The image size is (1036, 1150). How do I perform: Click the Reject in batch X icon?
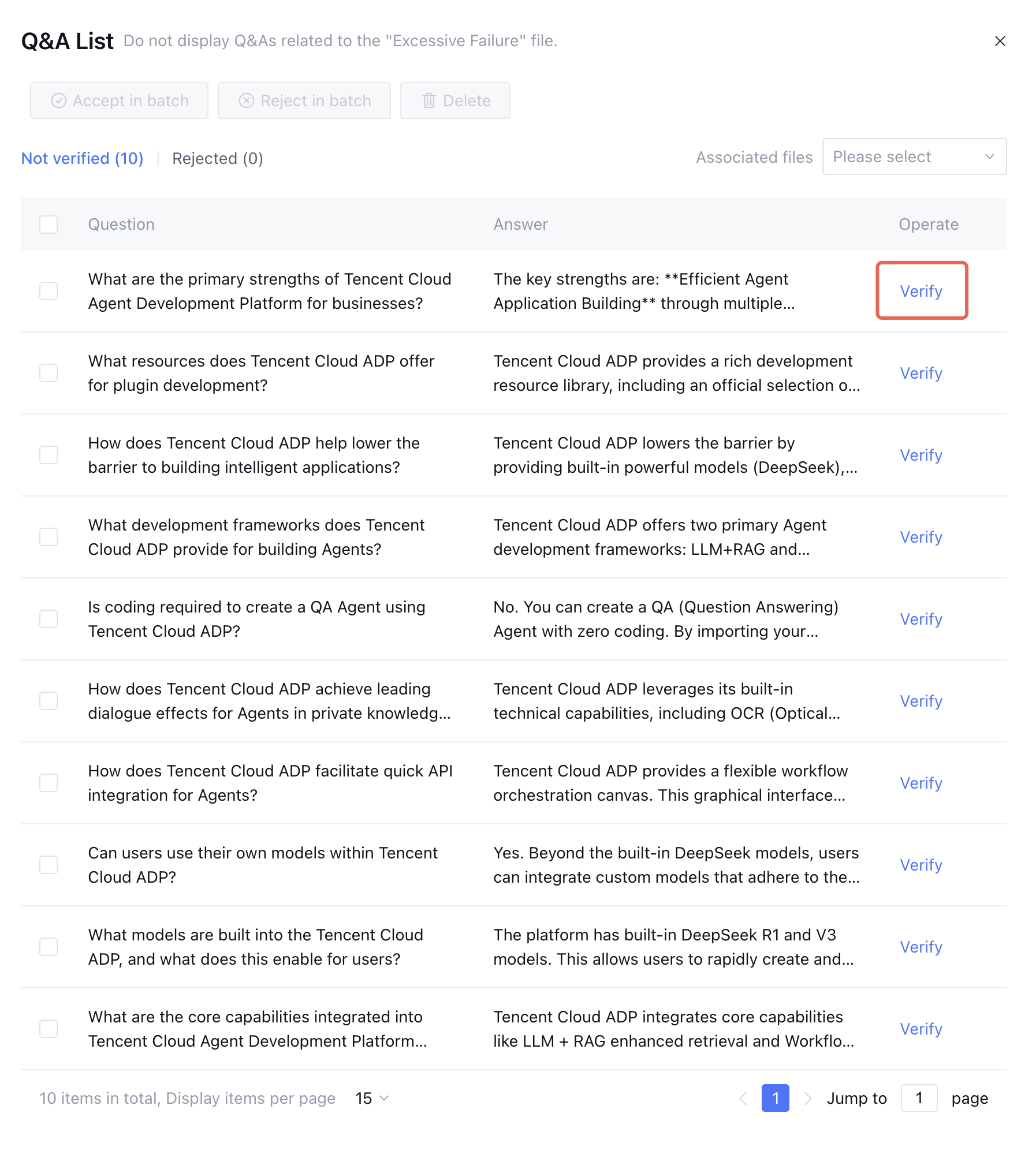[247, 100]
